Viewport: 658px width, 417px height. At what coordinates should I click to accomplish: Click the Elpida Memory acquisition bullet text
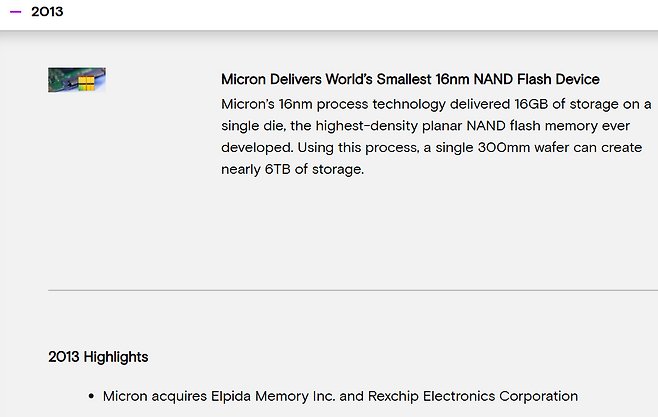tap(340, 396)
